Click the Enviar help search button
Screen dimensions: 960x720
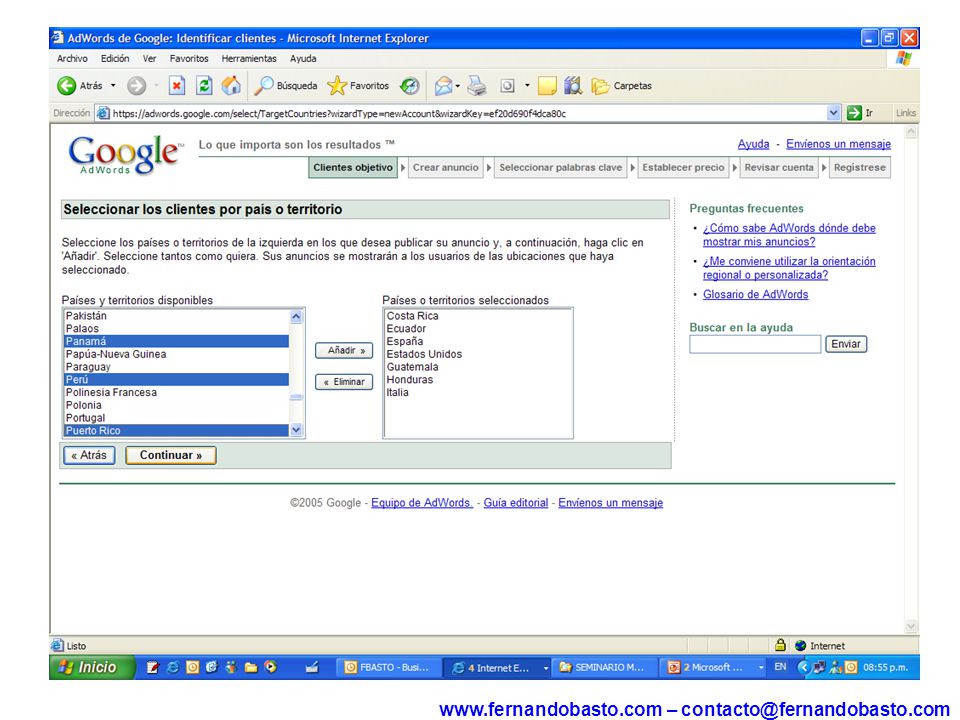(x=846, y=344)
